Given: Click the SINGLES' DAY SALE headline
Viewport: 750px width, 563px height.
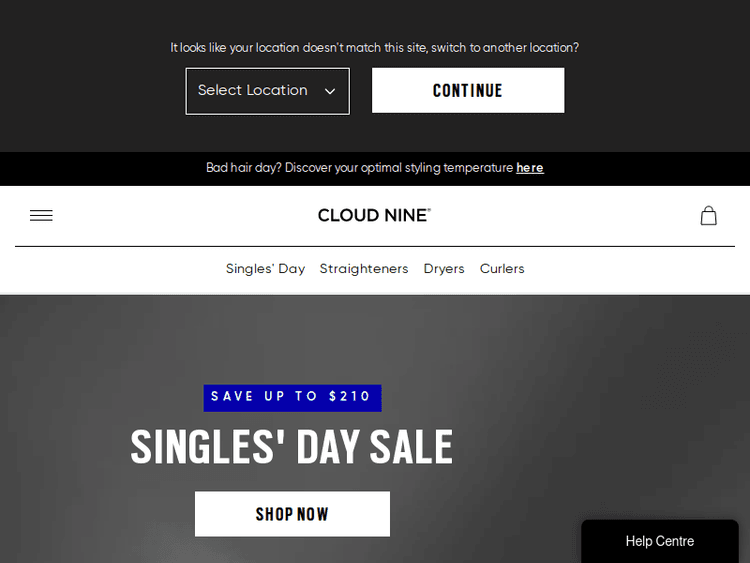Looking at the screenshot, I should [292, 447].
